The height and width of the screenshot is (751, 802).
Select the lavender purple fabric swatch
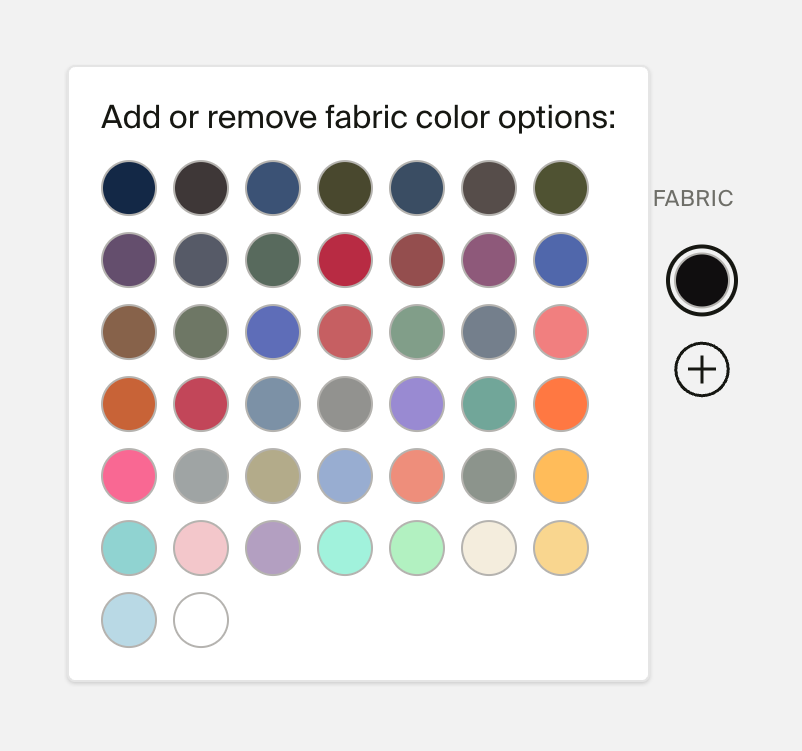click(x=416, y=404)
